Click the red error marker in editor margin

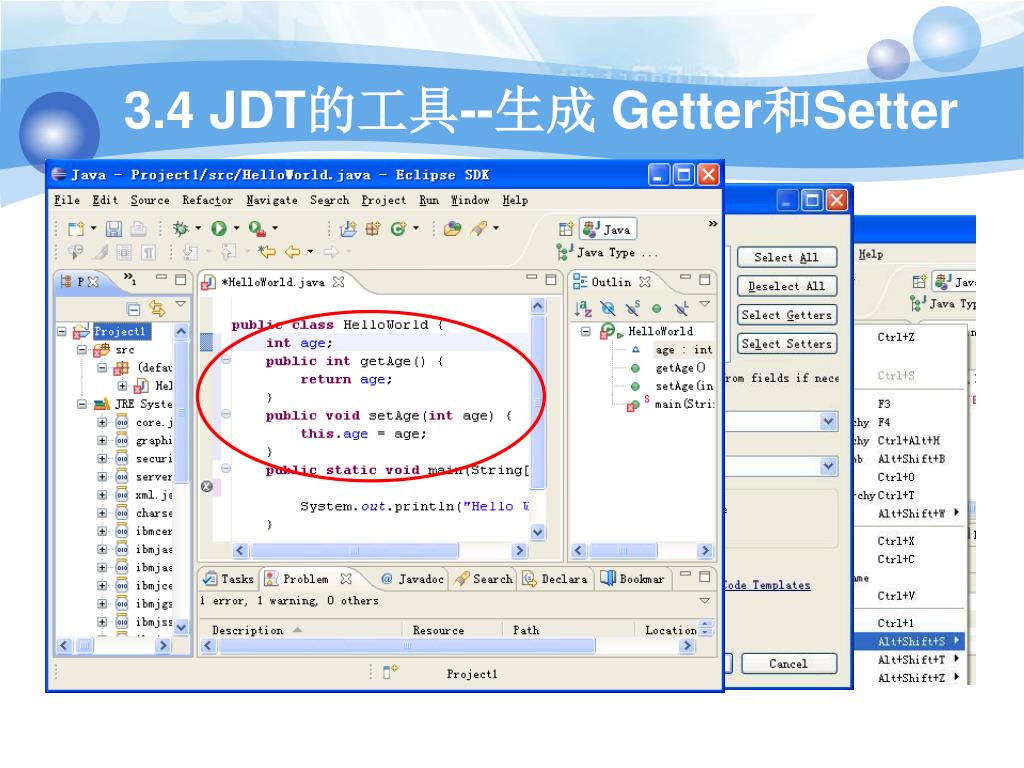tap(207, 487)
